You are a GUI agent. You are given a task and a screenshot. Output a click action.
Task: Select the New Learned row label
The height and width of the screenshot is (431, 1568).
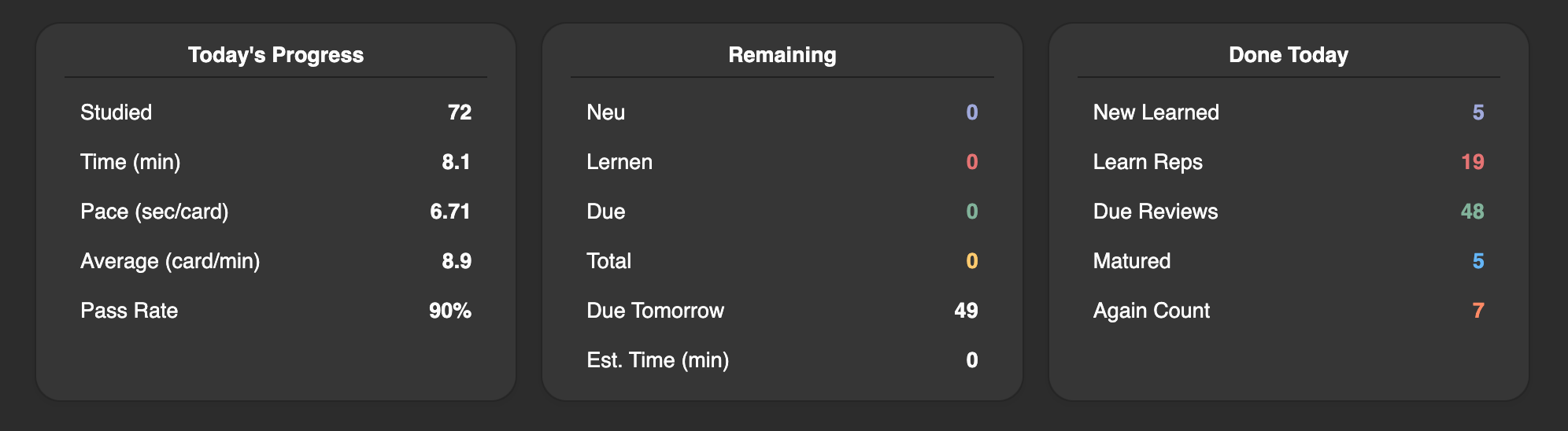(1156, 112)
